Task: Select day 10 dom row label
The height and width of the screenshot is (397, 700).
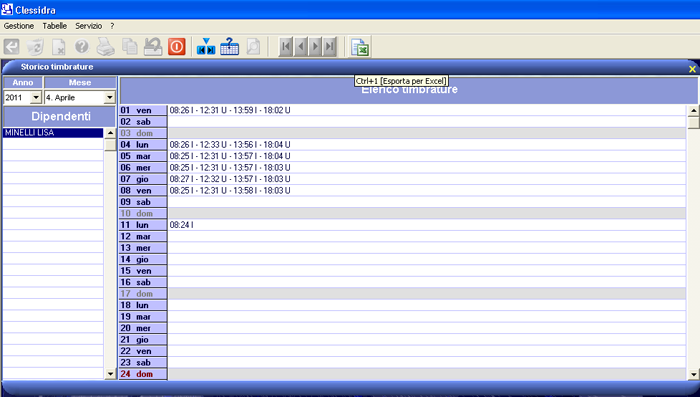Action: pyautogui.click(x=143, y=213)
